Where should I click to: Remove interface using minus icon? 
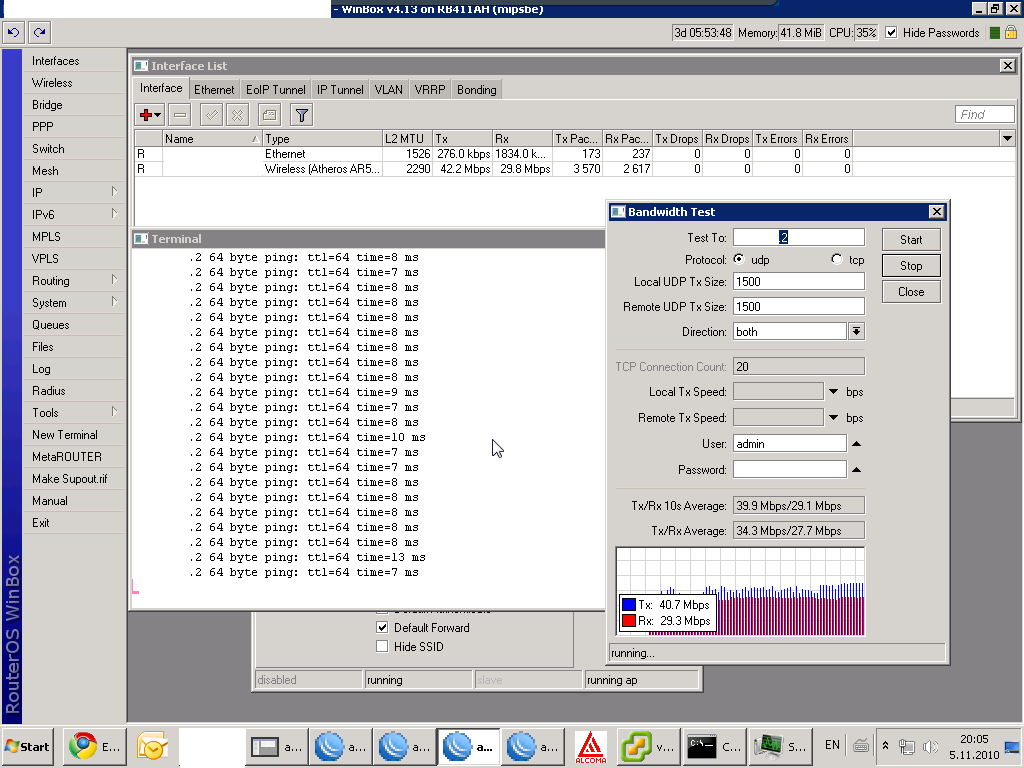[x=180, y=115]
